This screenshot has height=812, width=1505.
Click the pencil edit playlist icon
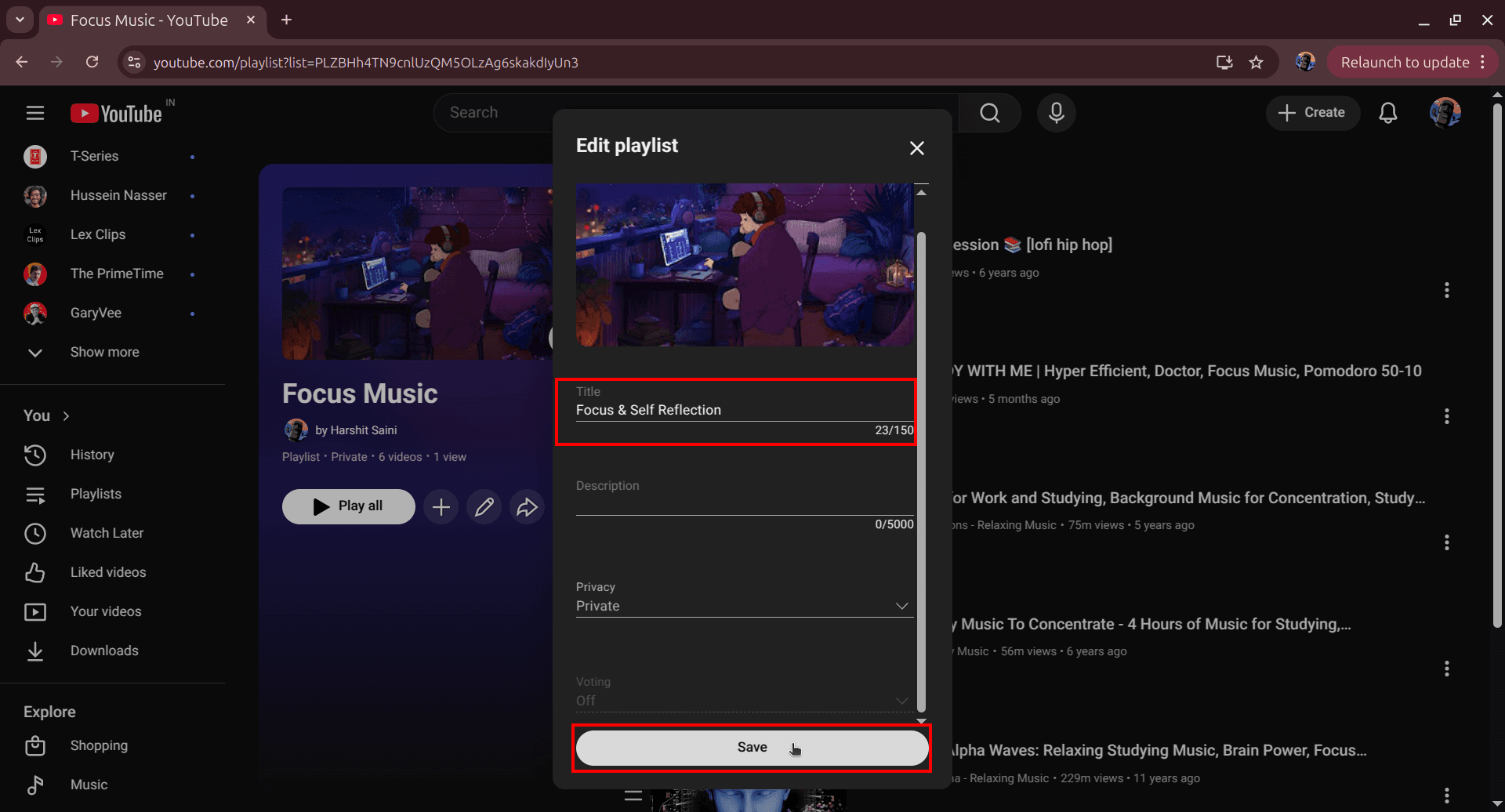484,507
